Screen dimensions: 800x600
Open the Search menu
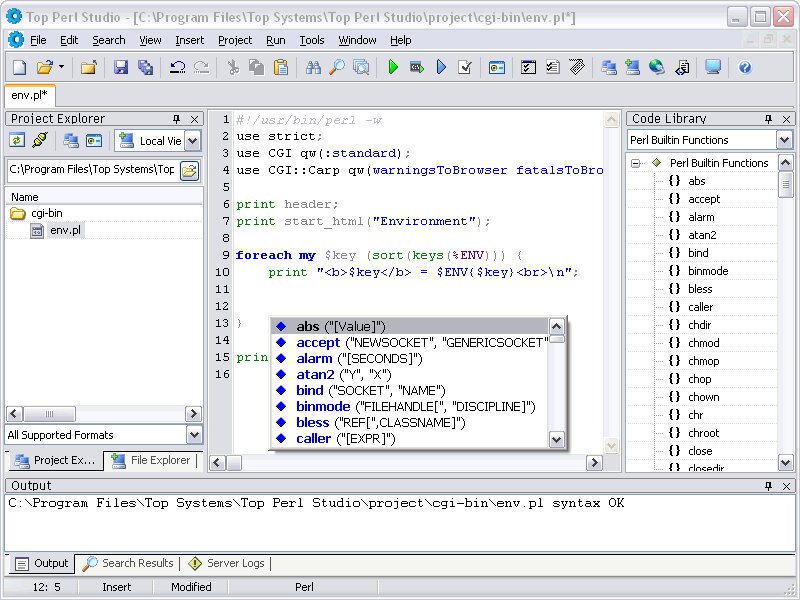[109, 40]
